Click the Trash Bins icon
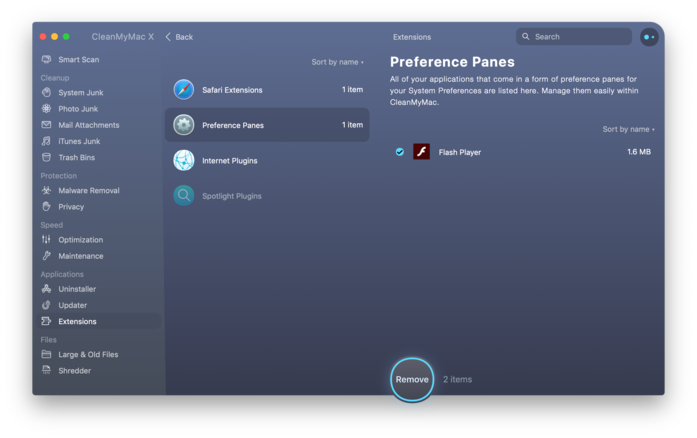Screen dimensions: 697x438 coord(46,157)
